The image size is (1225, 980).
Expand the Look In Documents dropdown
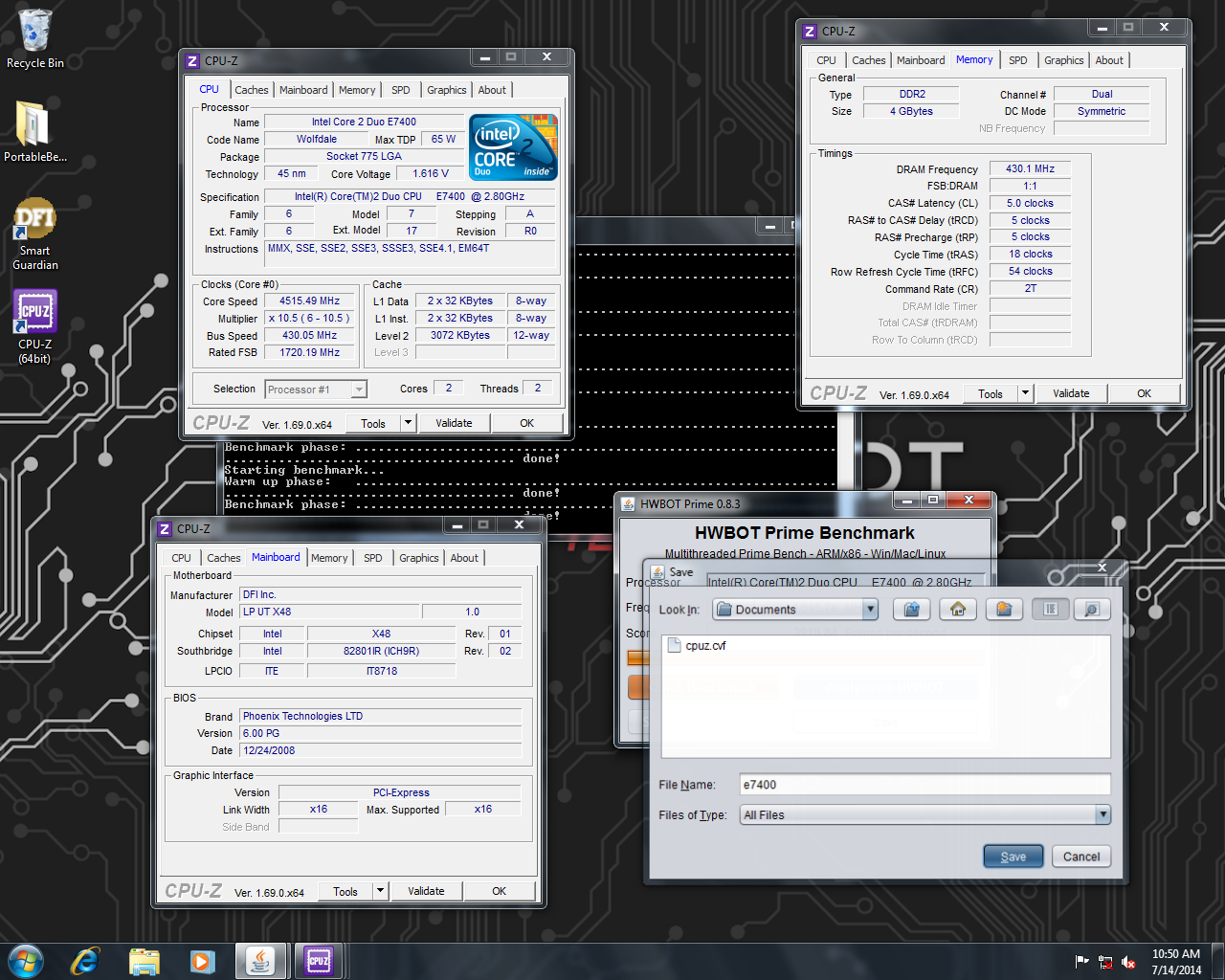coord(870,610)
